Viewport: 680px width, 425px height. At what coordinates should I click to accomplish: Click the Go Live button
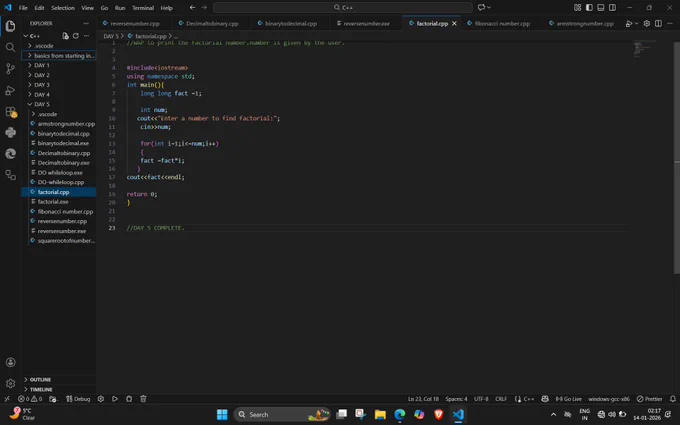(x=569, y=399)
